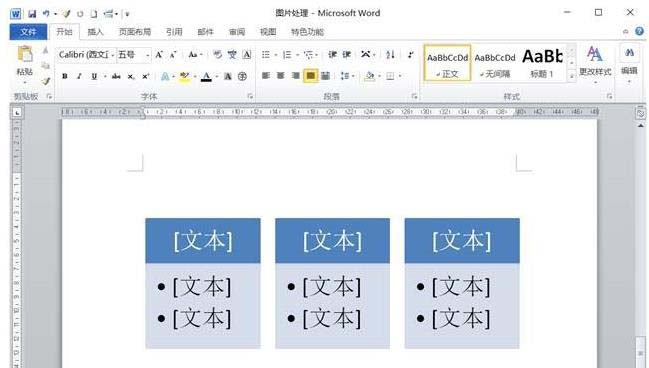Open the Styles (样式) pane launcher
The width and height of the screenshot is (649, 368).
pos(609,96)
